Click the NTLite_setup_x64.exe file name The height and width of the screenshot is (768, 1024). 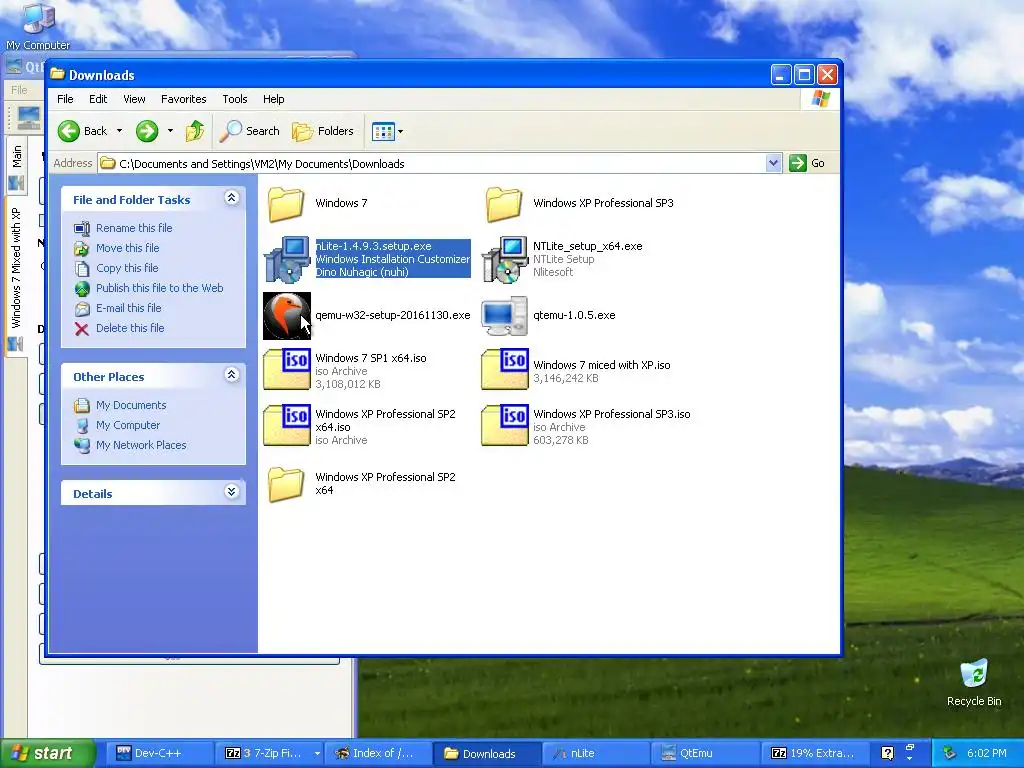click(x=587, y=246)
